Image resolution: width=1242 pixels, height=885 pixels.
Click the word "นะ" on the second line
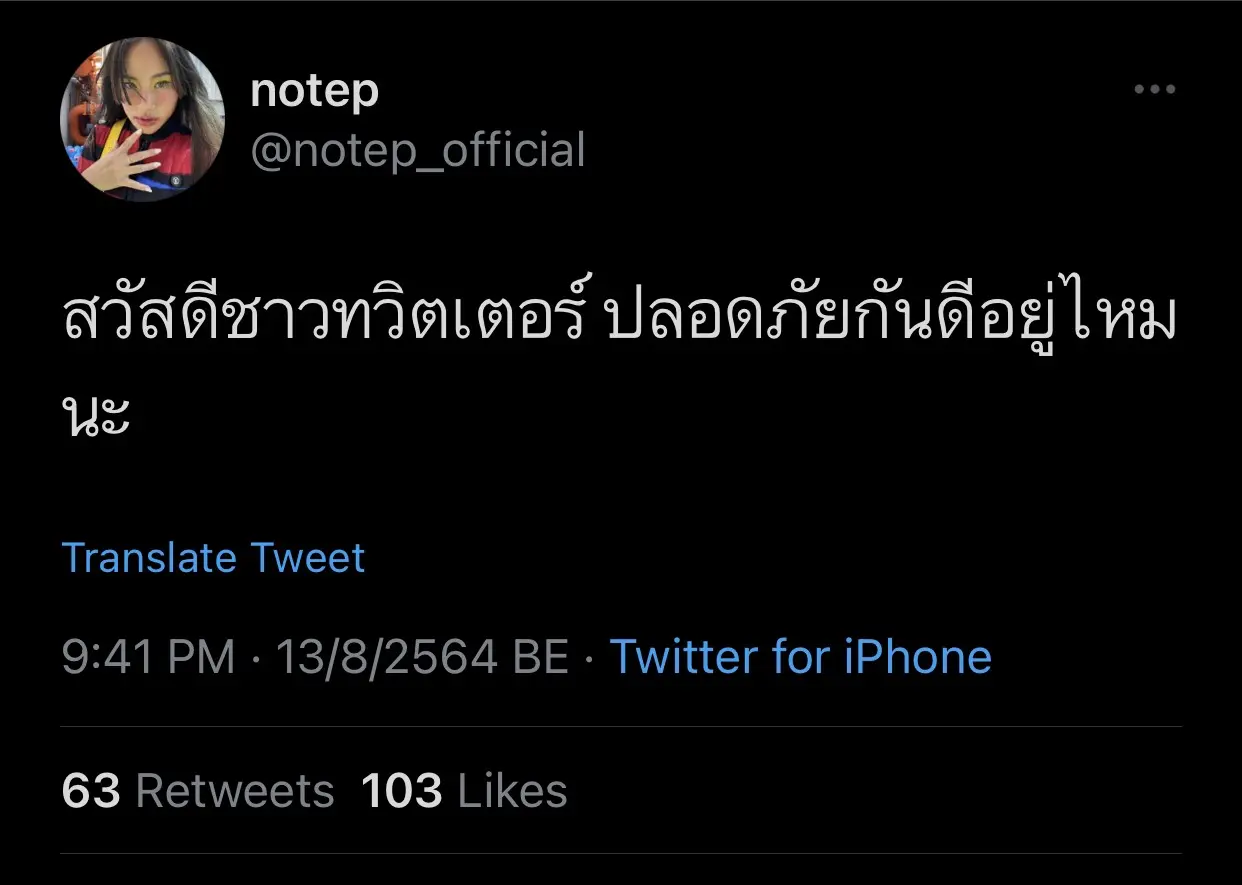pos(96,416)
